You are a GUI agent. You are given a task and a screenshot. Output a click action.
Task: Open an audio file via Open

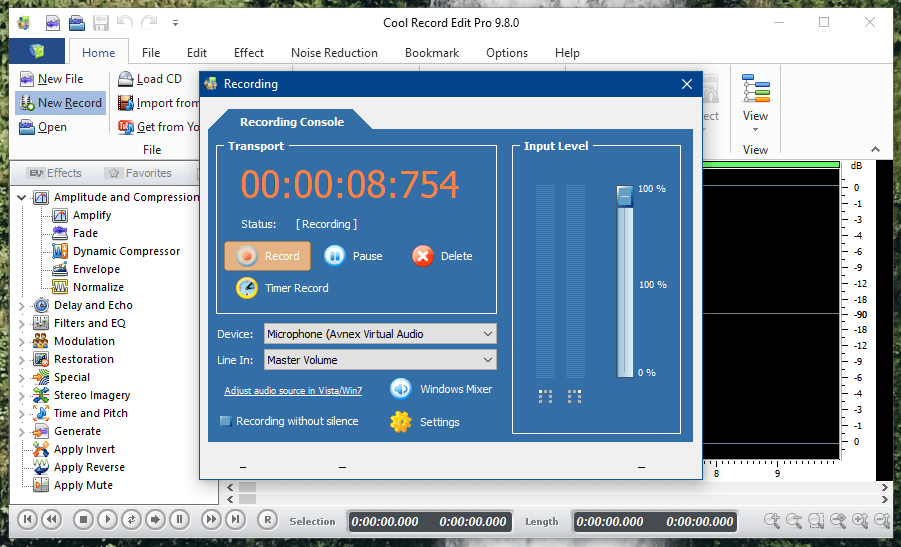(x=44, y=127)
